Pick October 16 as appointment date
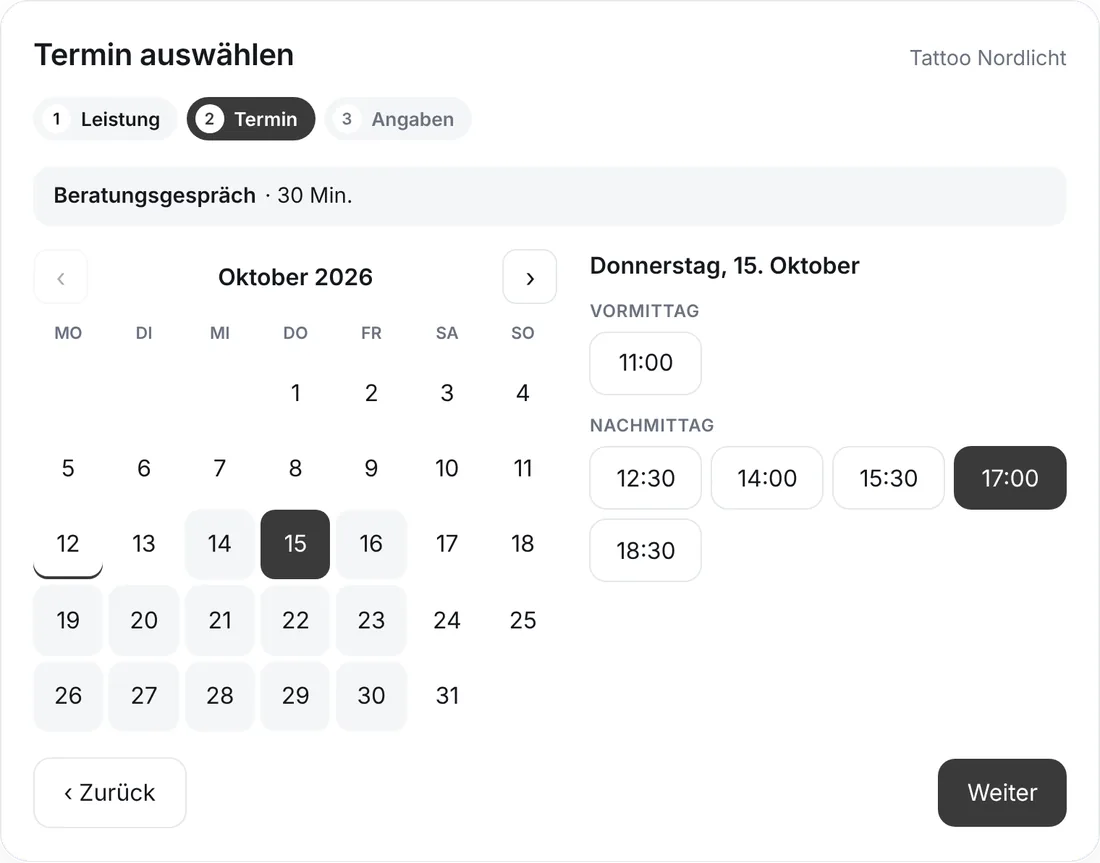 [x=371, y=544]
